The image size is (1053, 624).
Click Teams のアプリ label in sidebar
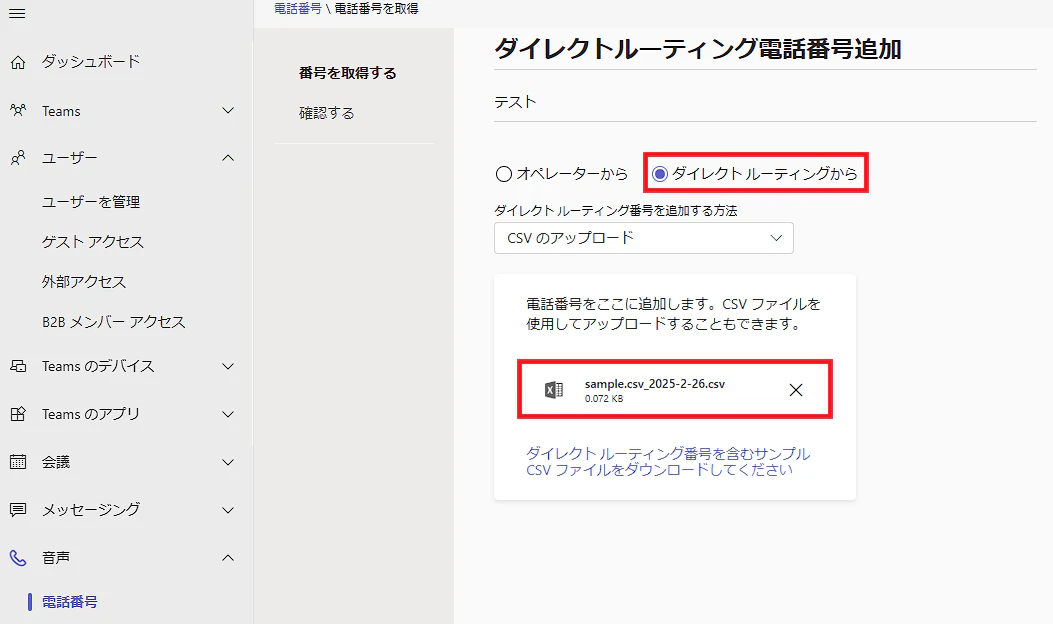pyautogui.click(x=91, y=414)
